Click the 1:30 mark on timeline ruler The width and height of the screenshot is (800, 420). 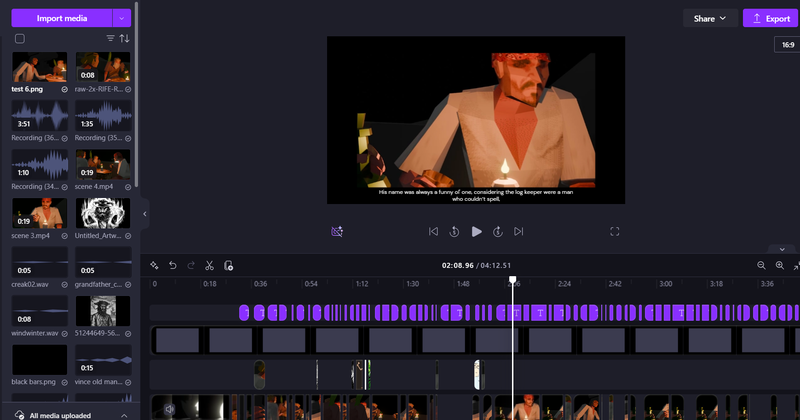click(412, 284)
